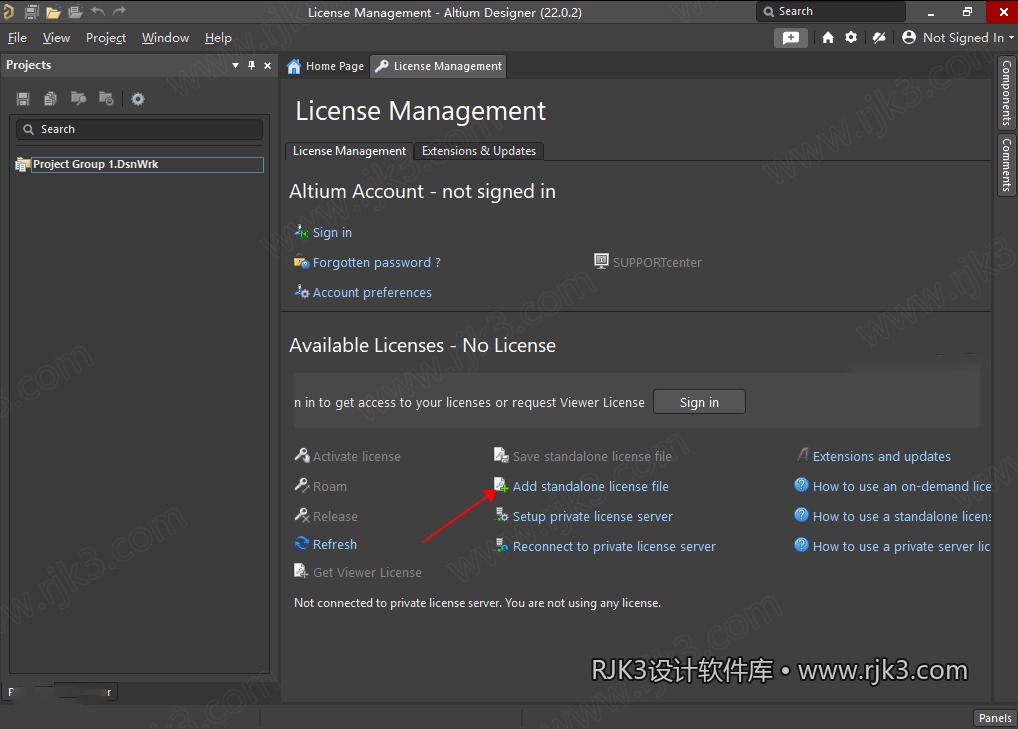Image resolution: width=1018 pixels, height=729 pixels.
Task: Open preferences with the top-right gear icon
Action: tap(851, 38)
